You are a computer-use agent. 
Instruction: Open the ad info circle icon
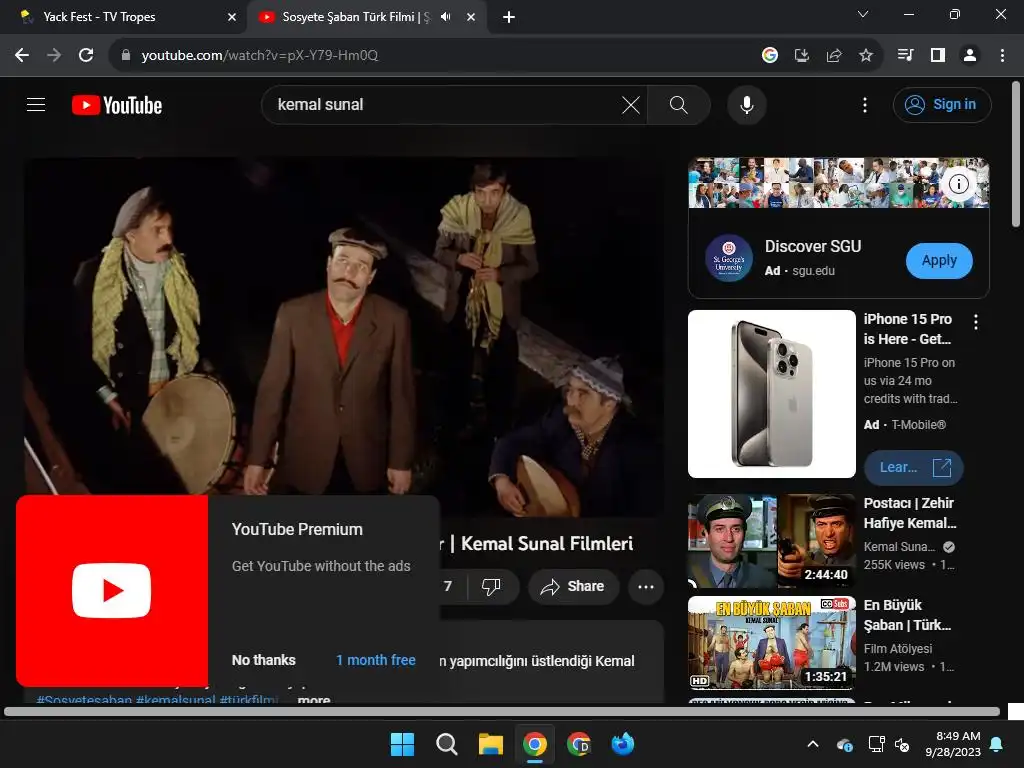pos(958,184)
